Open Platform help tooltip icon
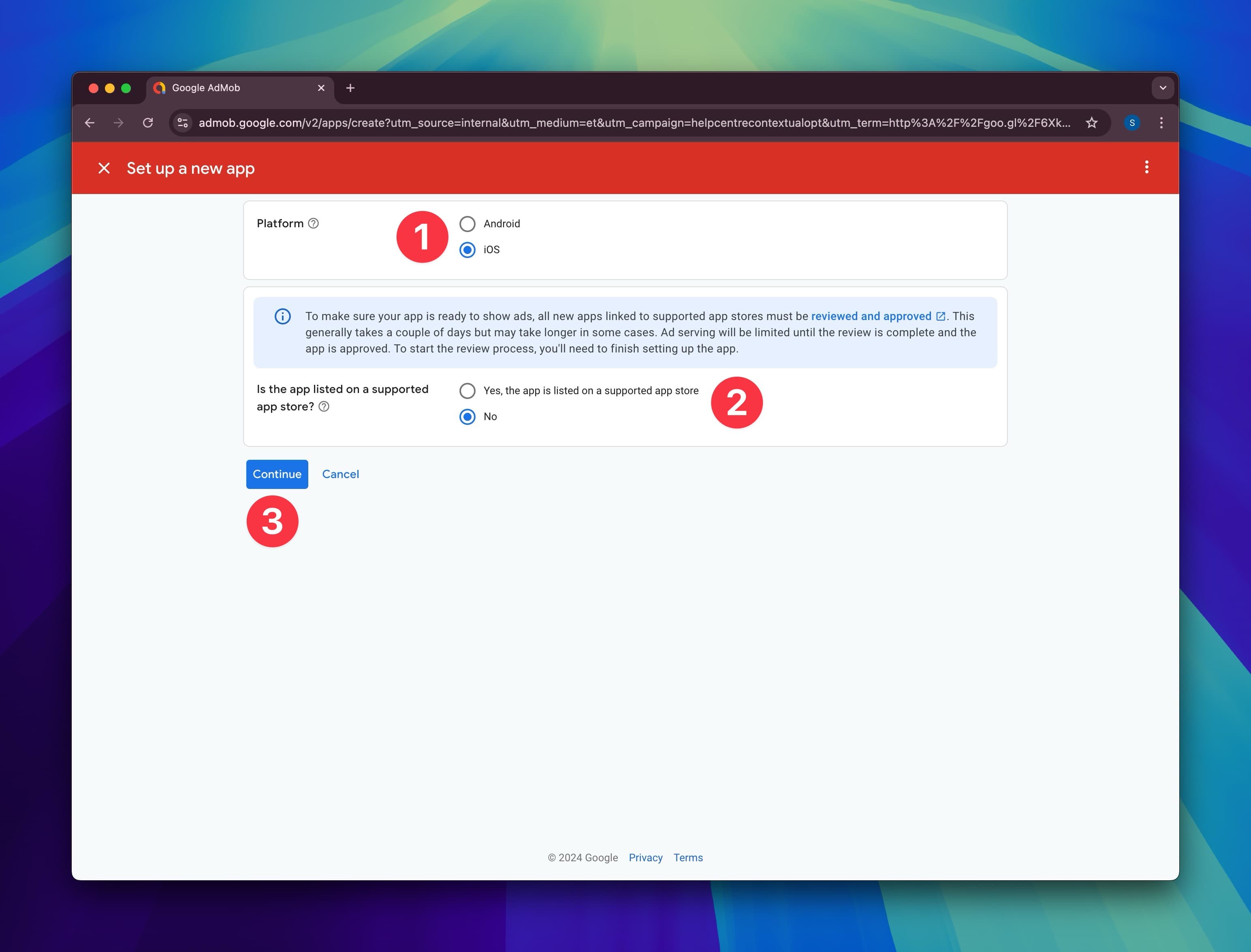 click(313, 223)
